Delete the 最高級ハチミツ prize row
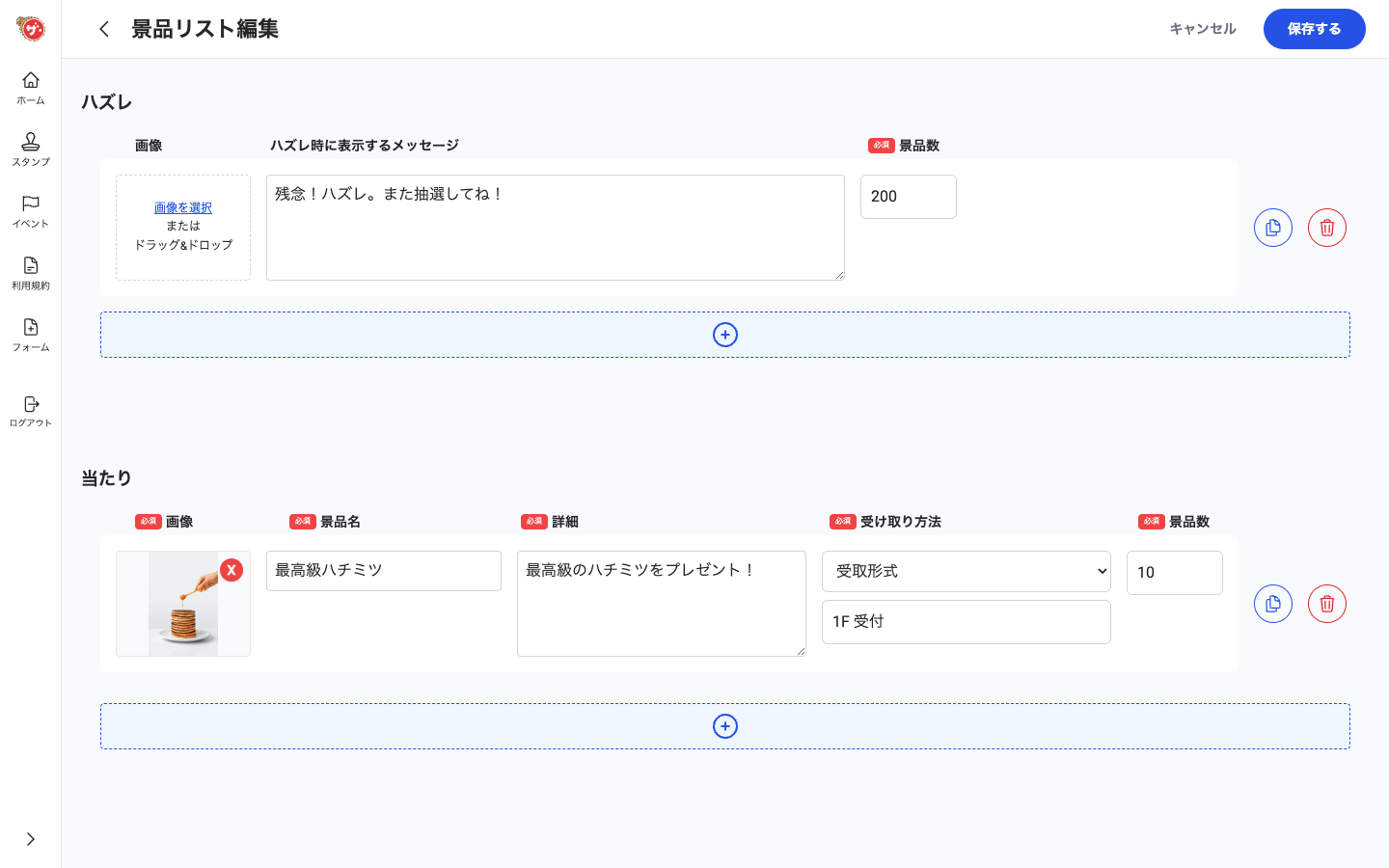Image resolution: width=1389 pixels, height=868 pixels. point(1326,604)
